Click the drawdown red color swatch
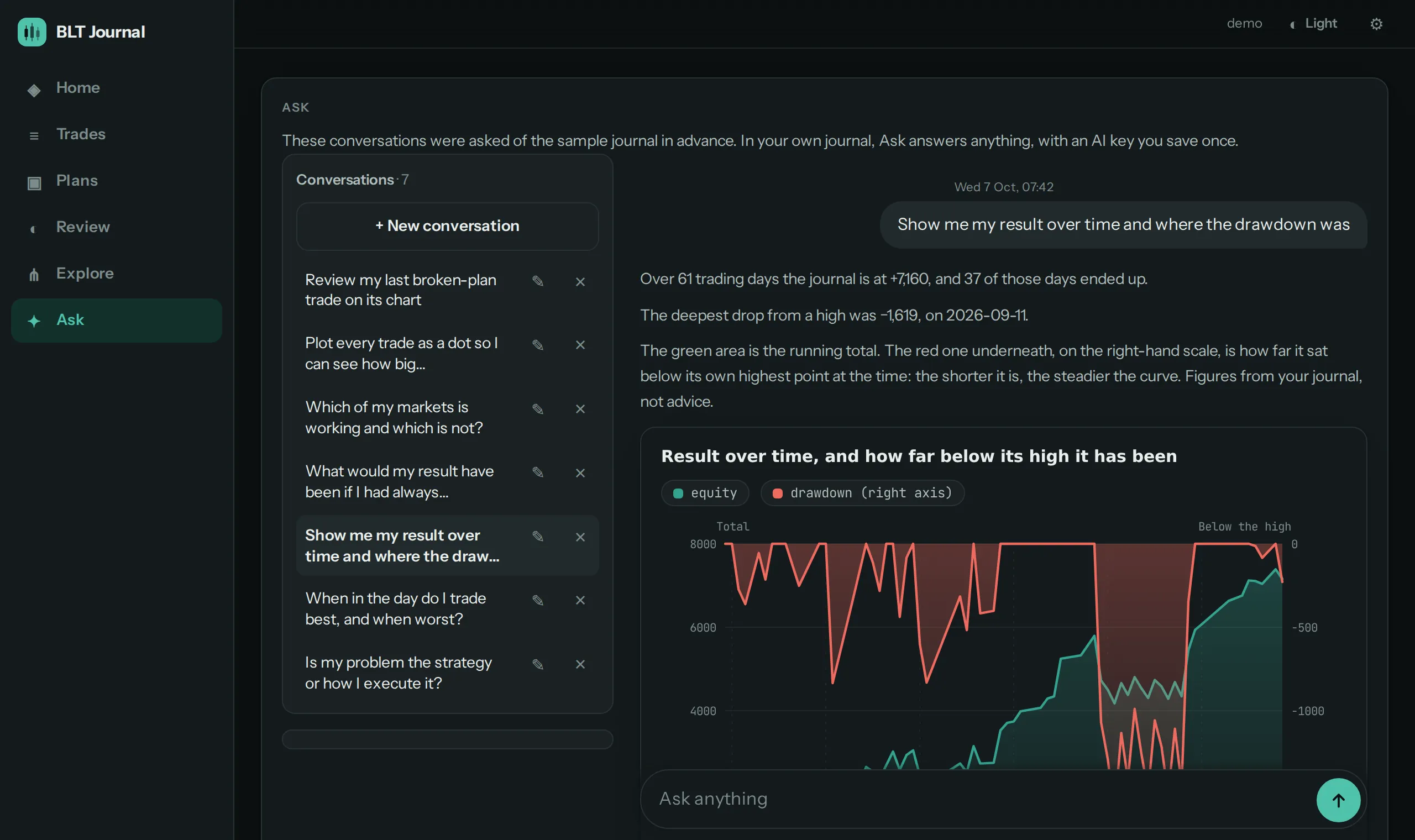Viewport: 1415px width, 840px height. pyautogui.click(x=777, y=493)
